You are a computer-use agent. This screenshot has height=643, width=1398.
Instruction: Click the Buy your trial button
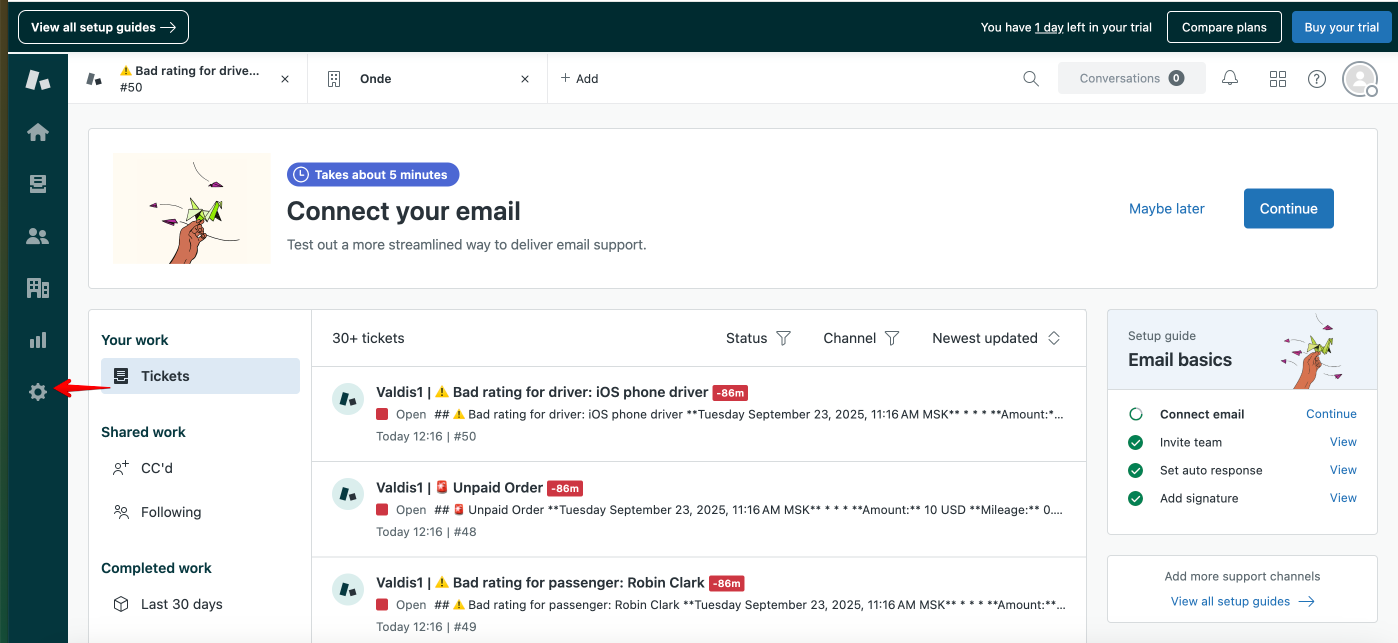coord(1341,27)
